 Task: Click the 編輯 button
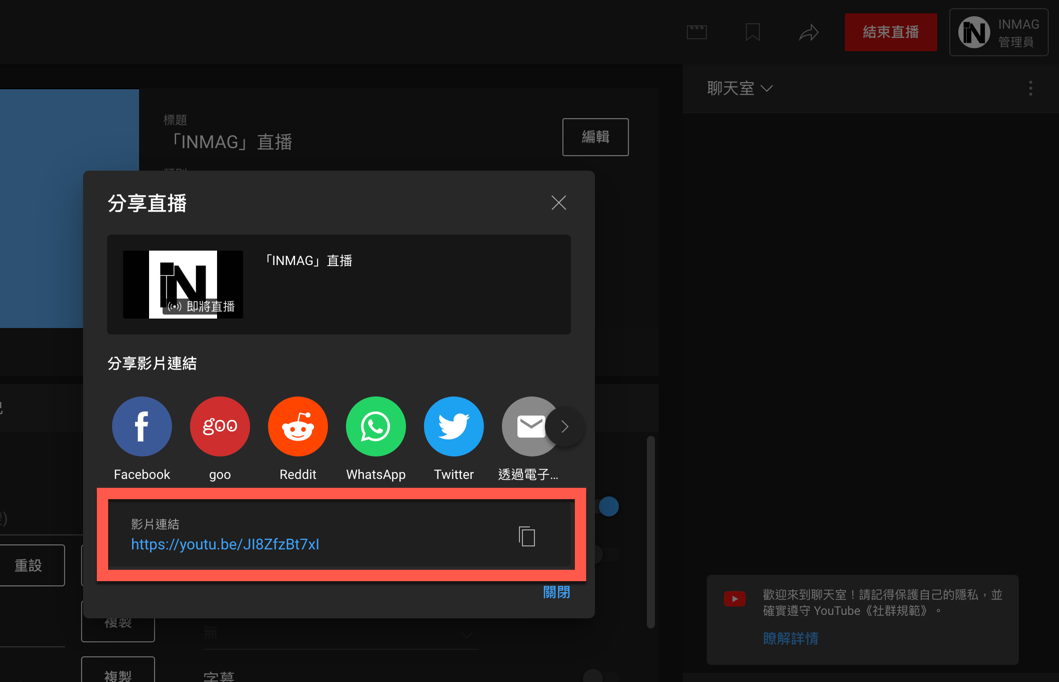pyautogui.click(x=596, y=137)
